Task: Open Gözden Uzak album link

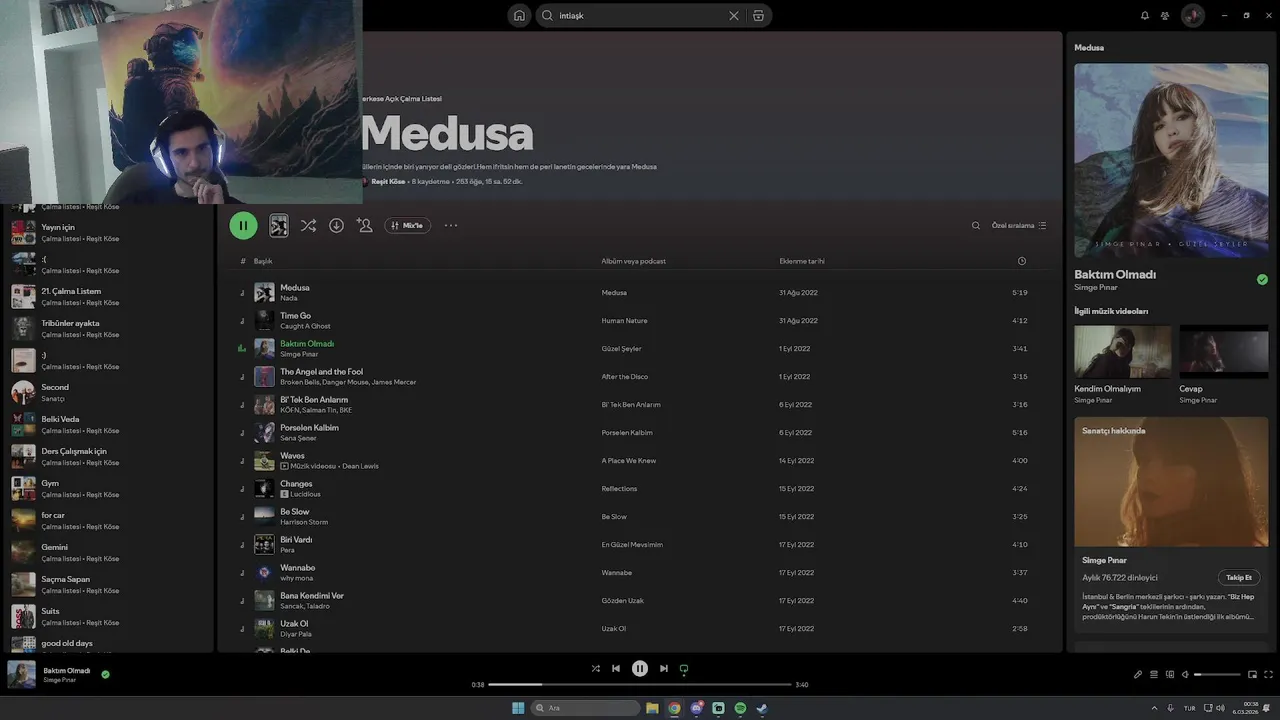Action: (623, 601)
